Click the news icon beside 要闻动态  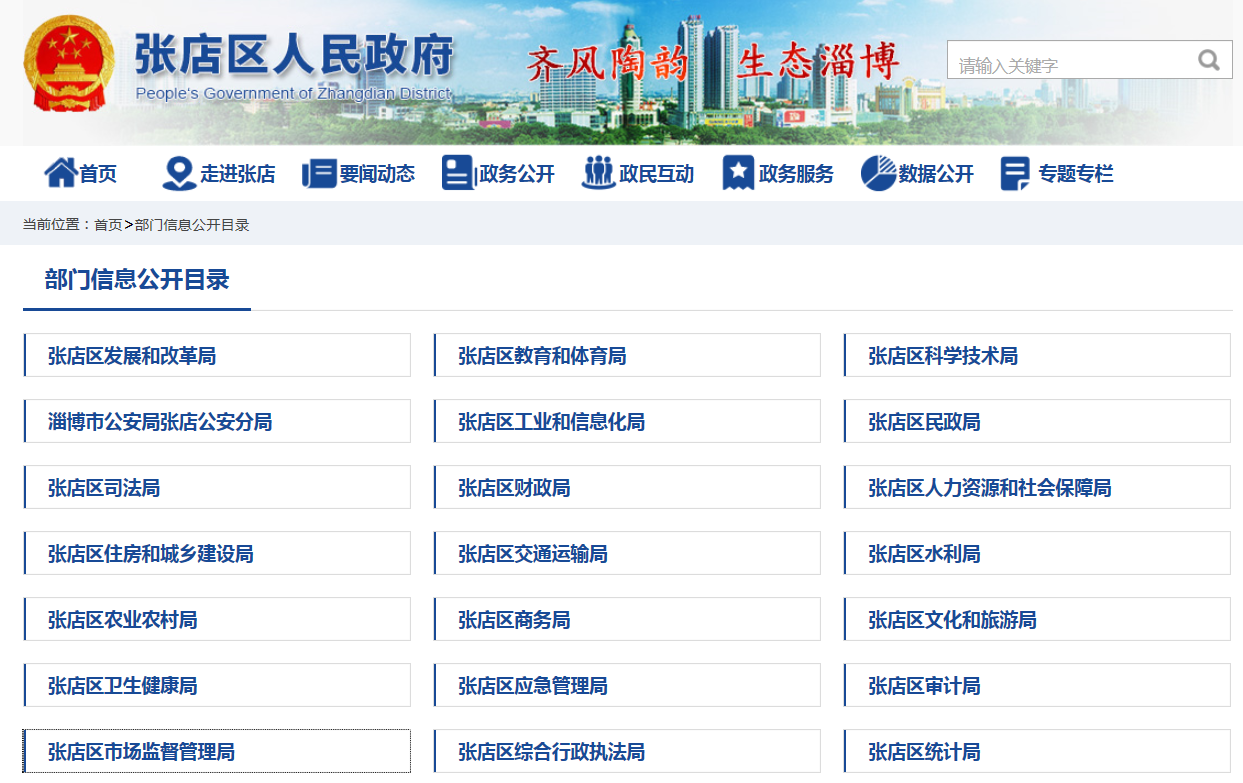click(x=319, y=173)
